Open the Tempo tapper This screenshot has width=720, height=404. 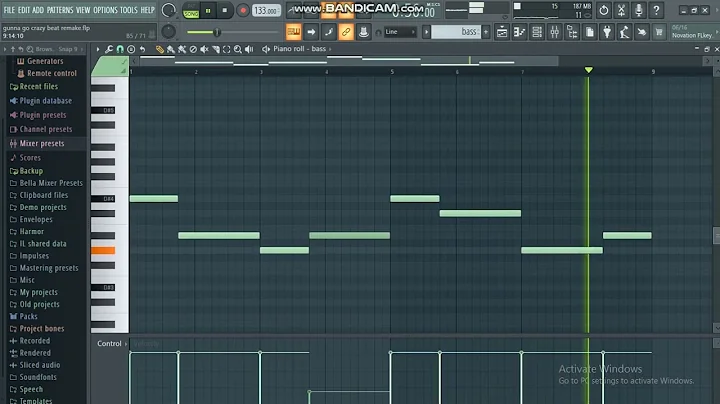click(x=624, y=32)
